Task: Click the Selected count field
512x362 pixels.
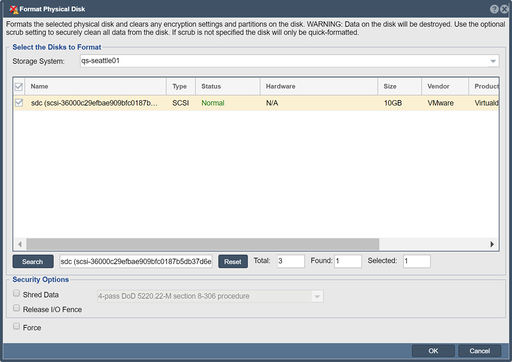Action: [x=417, y=261]
